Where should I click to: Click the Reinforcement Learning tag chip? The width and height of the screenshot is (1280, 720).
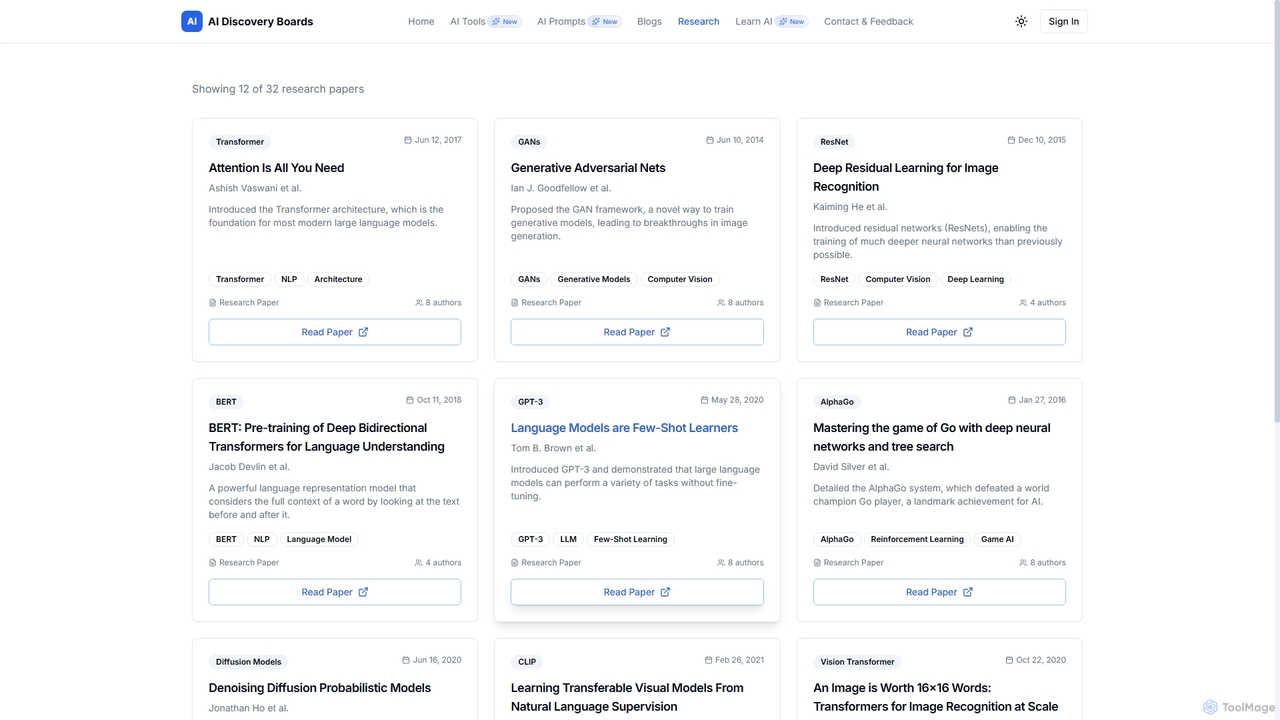tap(917, 539)
